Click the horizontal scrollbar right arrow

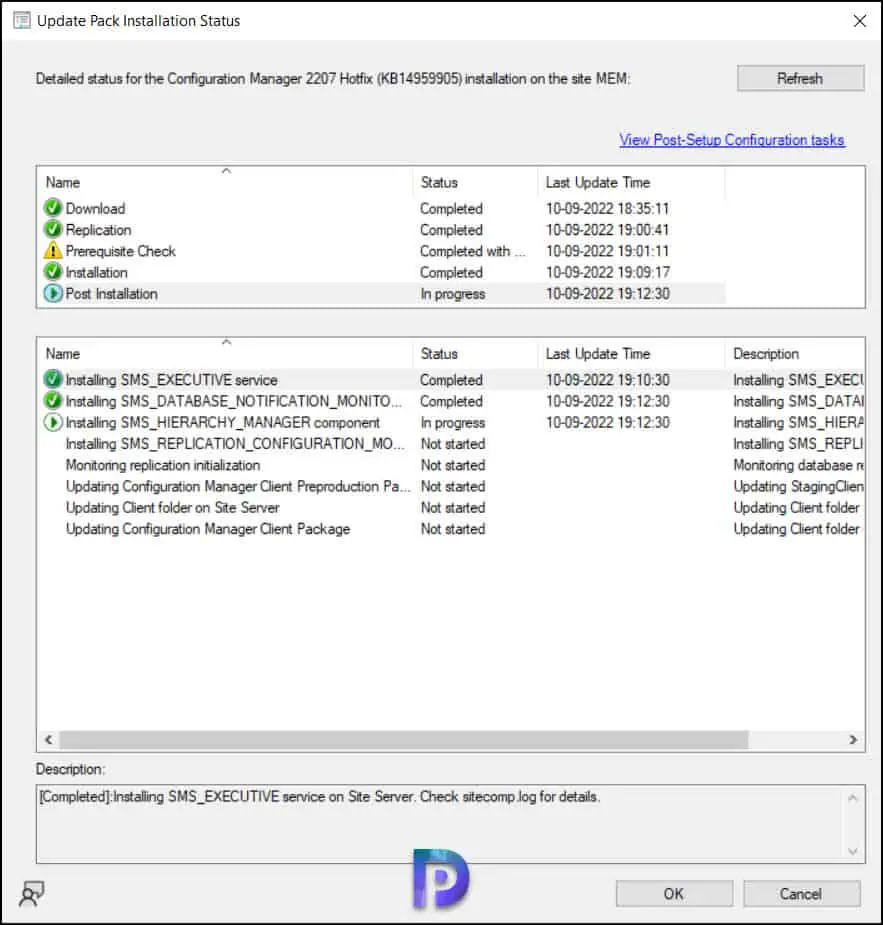853,739
